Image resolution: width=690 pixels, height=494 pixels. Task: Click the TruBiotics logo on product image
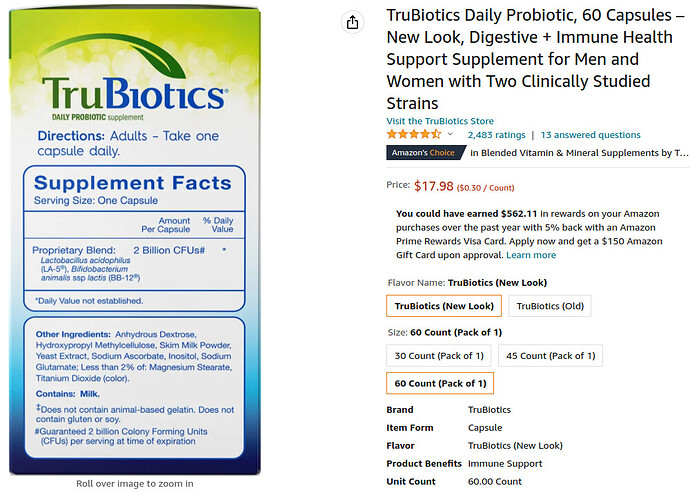pyautogui.click(x=135, y=93)
